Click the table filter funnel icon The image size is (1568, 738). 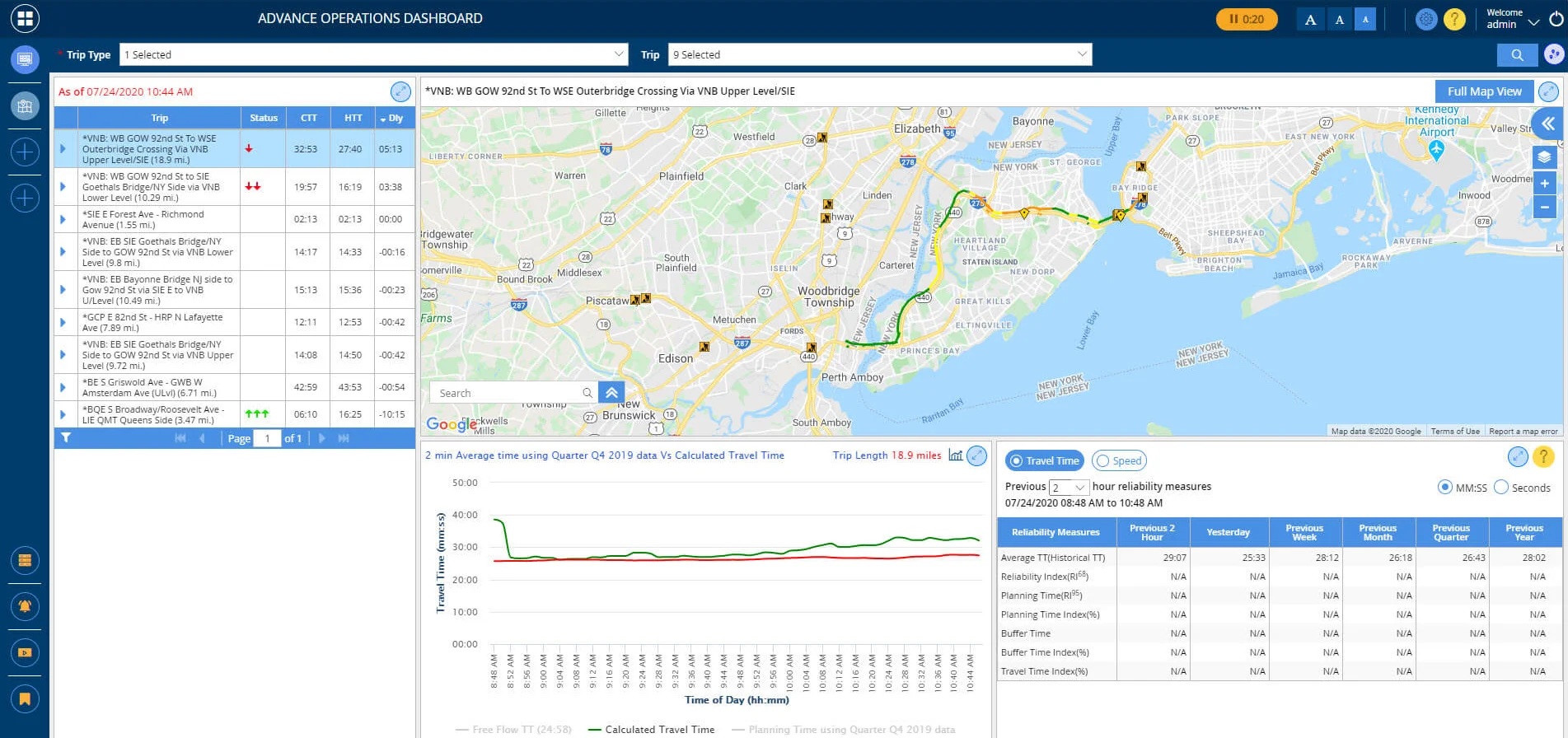pyautogui.click(x=66, y=438)
